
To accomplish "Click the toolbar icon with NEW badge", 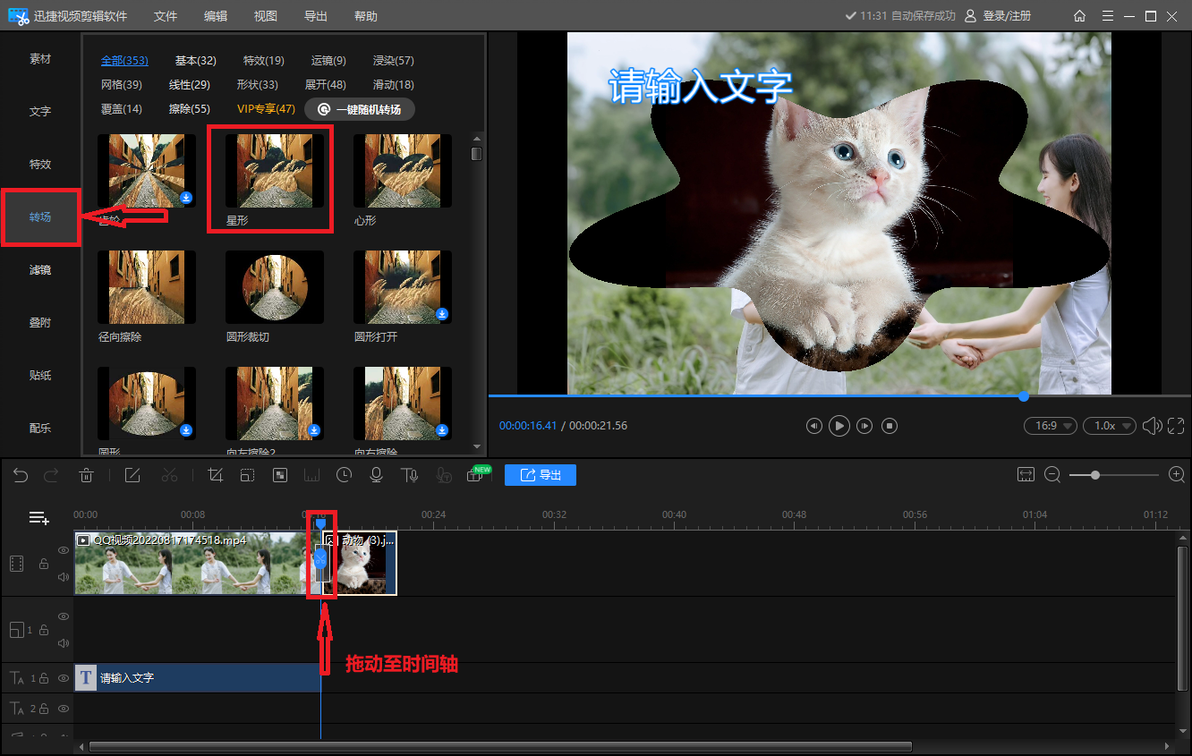I will click(x=478, y=474).
